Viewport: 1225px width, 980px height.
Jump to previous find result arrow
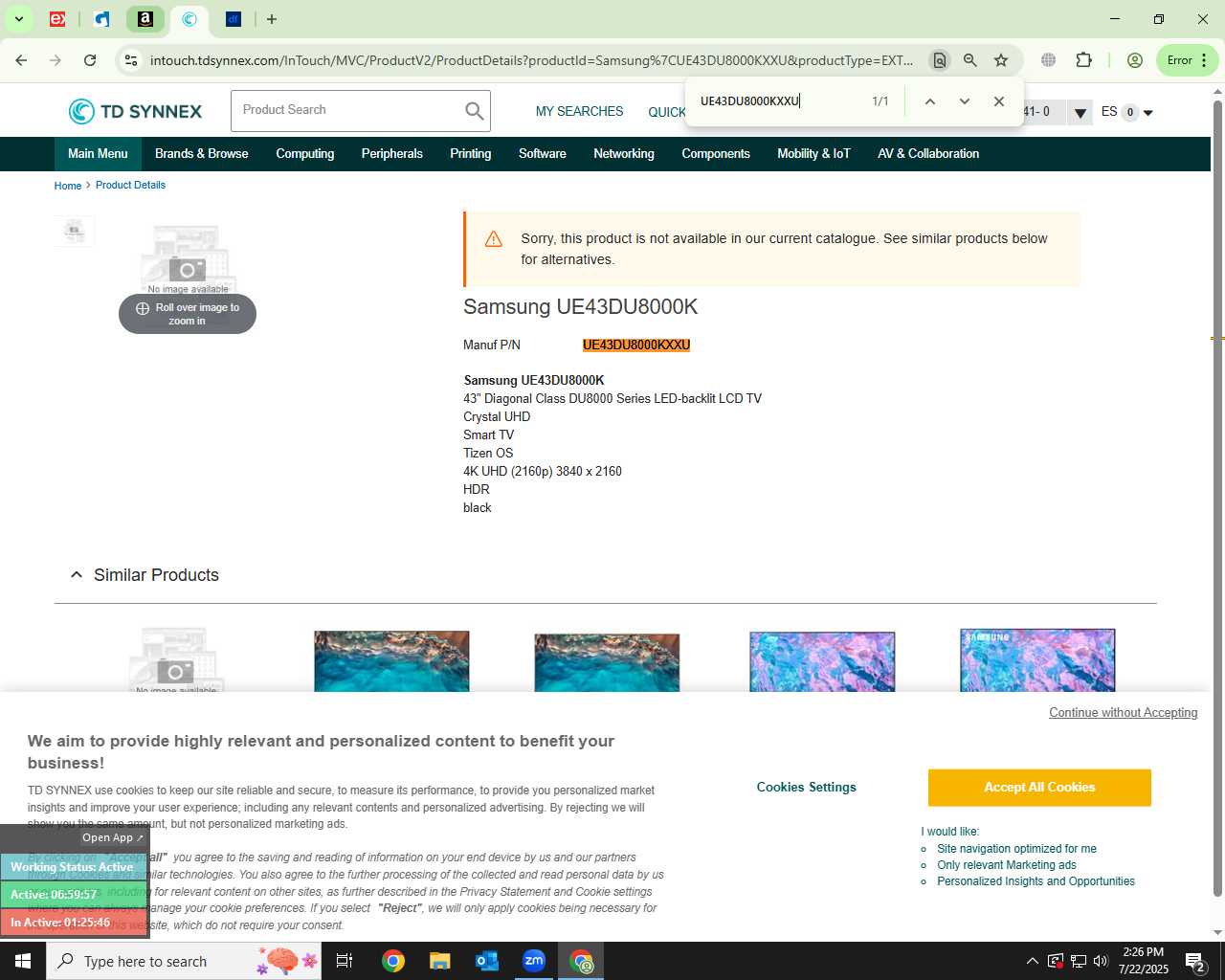(x=929, y=101)
